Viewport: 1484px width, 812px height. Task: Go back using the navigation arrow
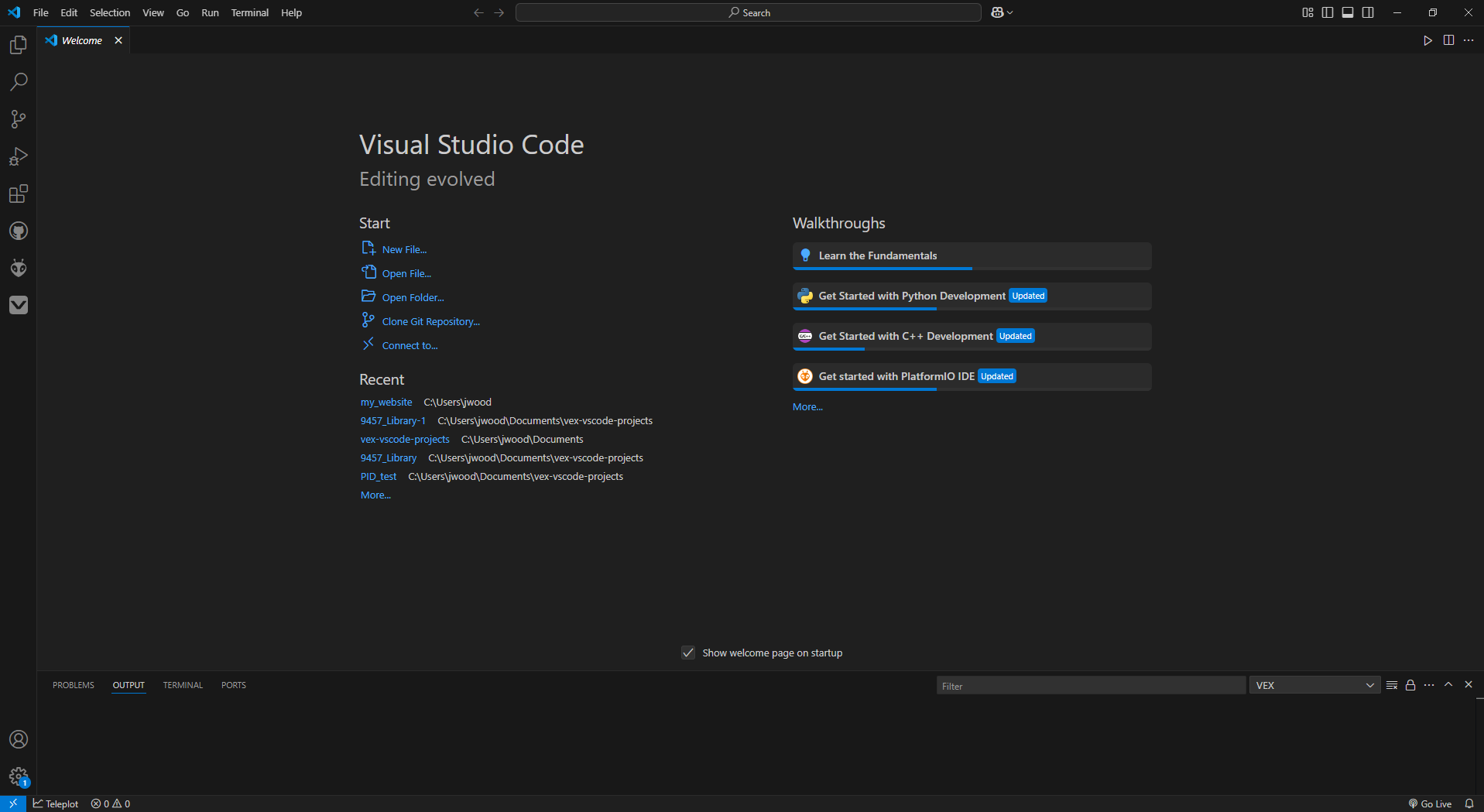pyautogui.click(x=478, y=12)
